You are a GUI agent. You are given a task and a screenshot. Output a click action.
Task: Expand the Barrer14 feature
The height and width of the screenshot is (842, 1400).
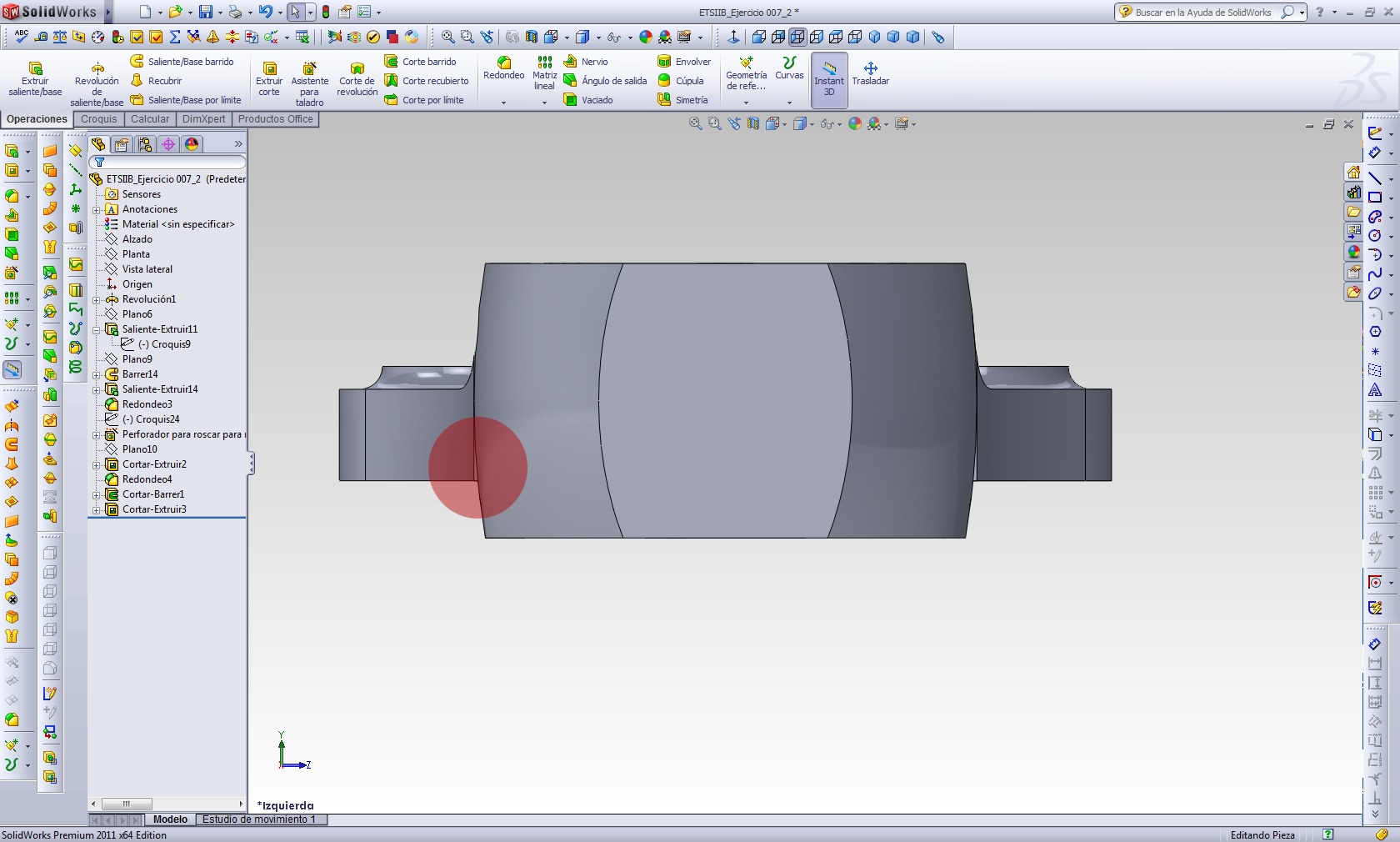(x=97, y=375)
